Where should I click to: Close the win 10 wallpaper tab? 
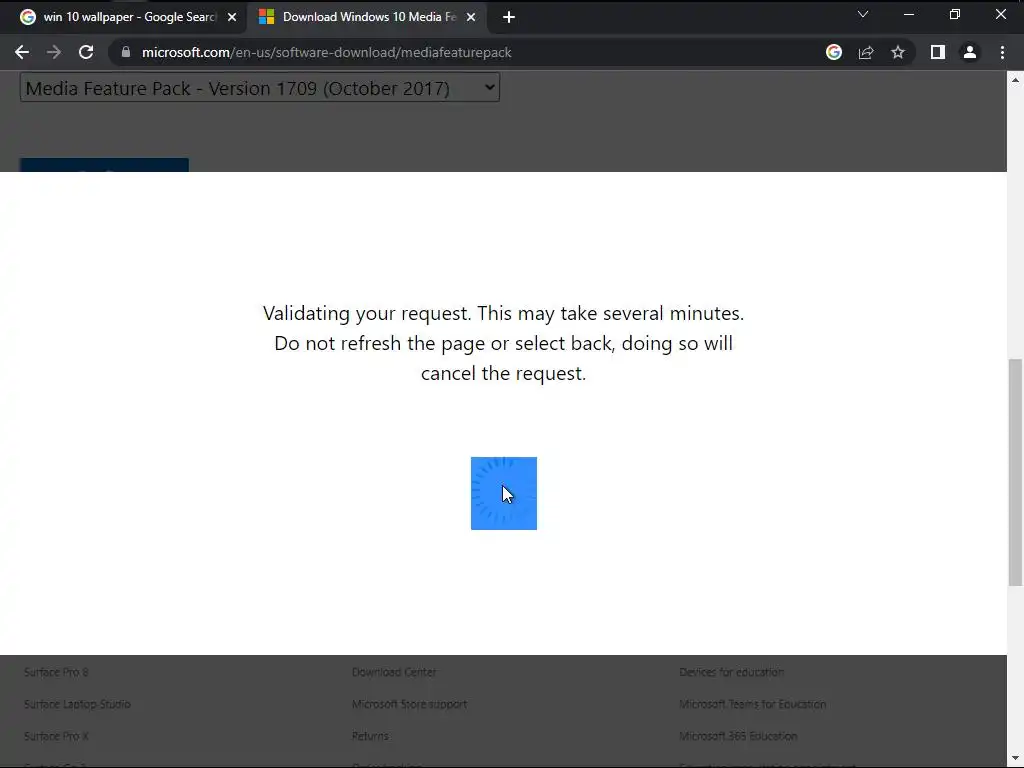(x=232, y=18)
